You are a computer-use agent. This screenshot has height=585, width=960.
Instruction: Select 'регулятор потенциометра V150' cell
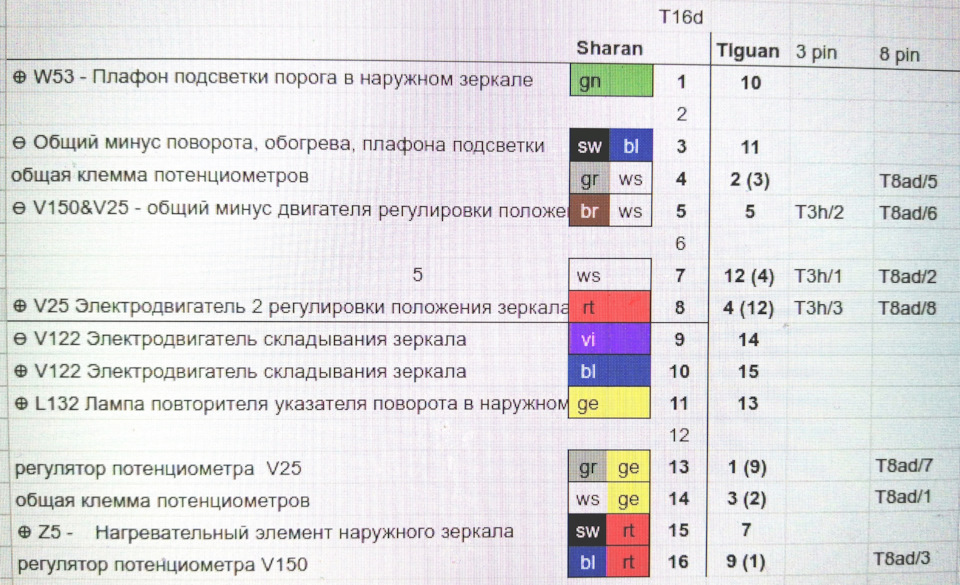[162, 564]
